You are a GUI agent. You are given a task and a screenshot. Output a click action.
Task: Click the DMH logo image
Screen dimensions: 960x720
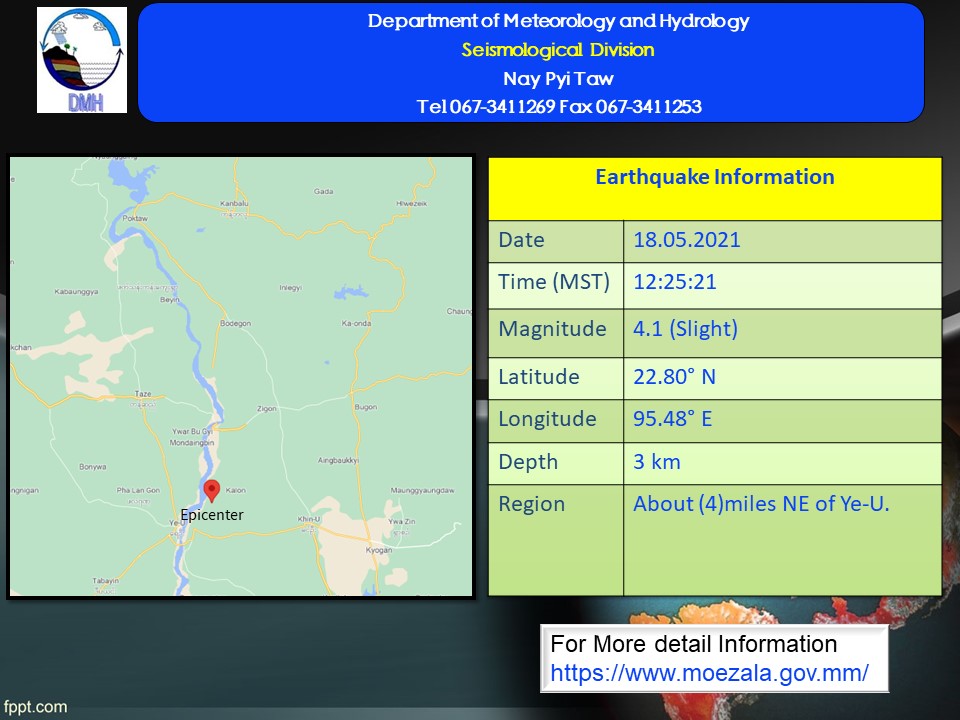82,60
